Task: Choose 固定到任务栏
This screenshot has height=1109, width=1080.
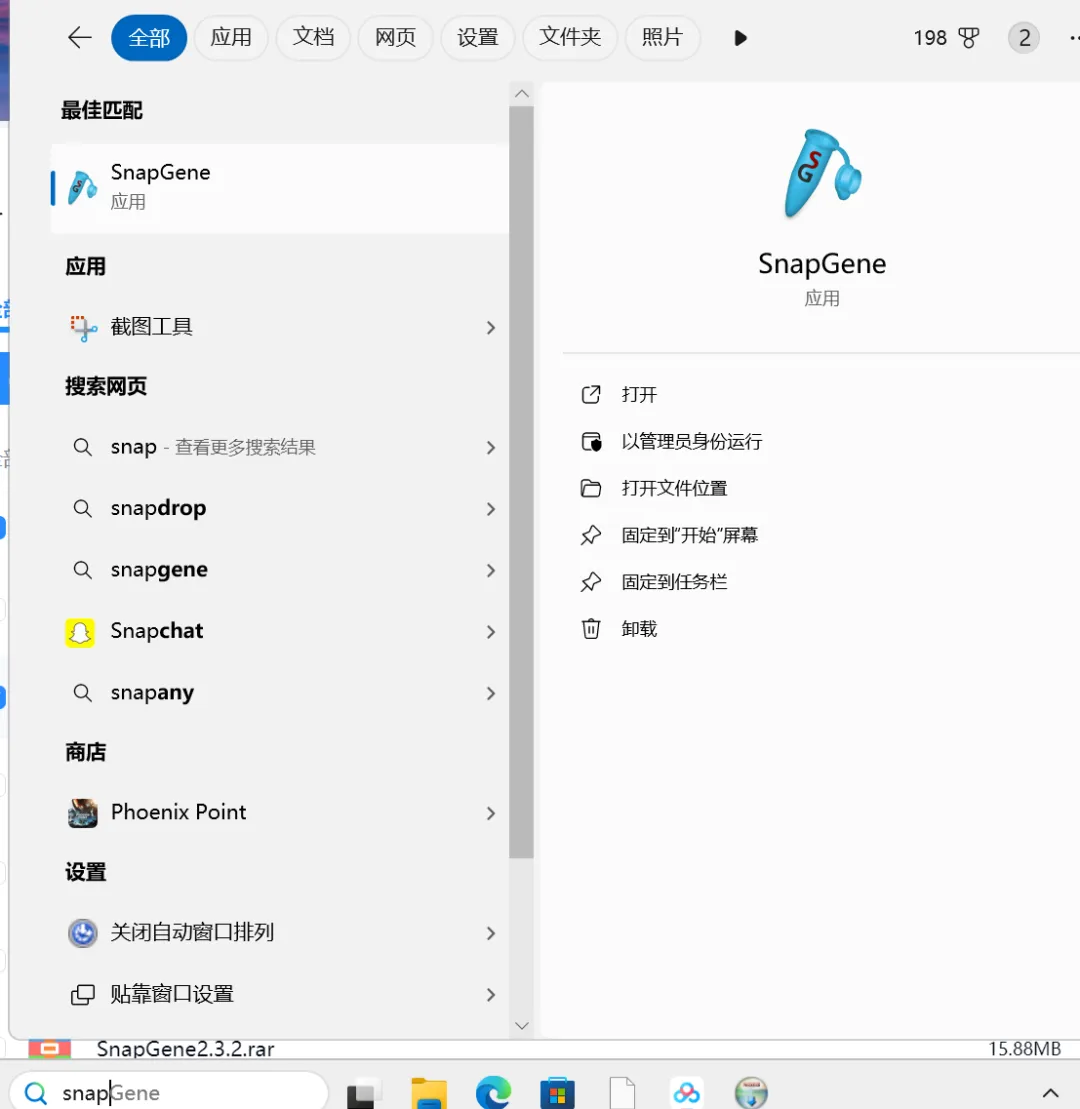Action: tap(674, 582)
